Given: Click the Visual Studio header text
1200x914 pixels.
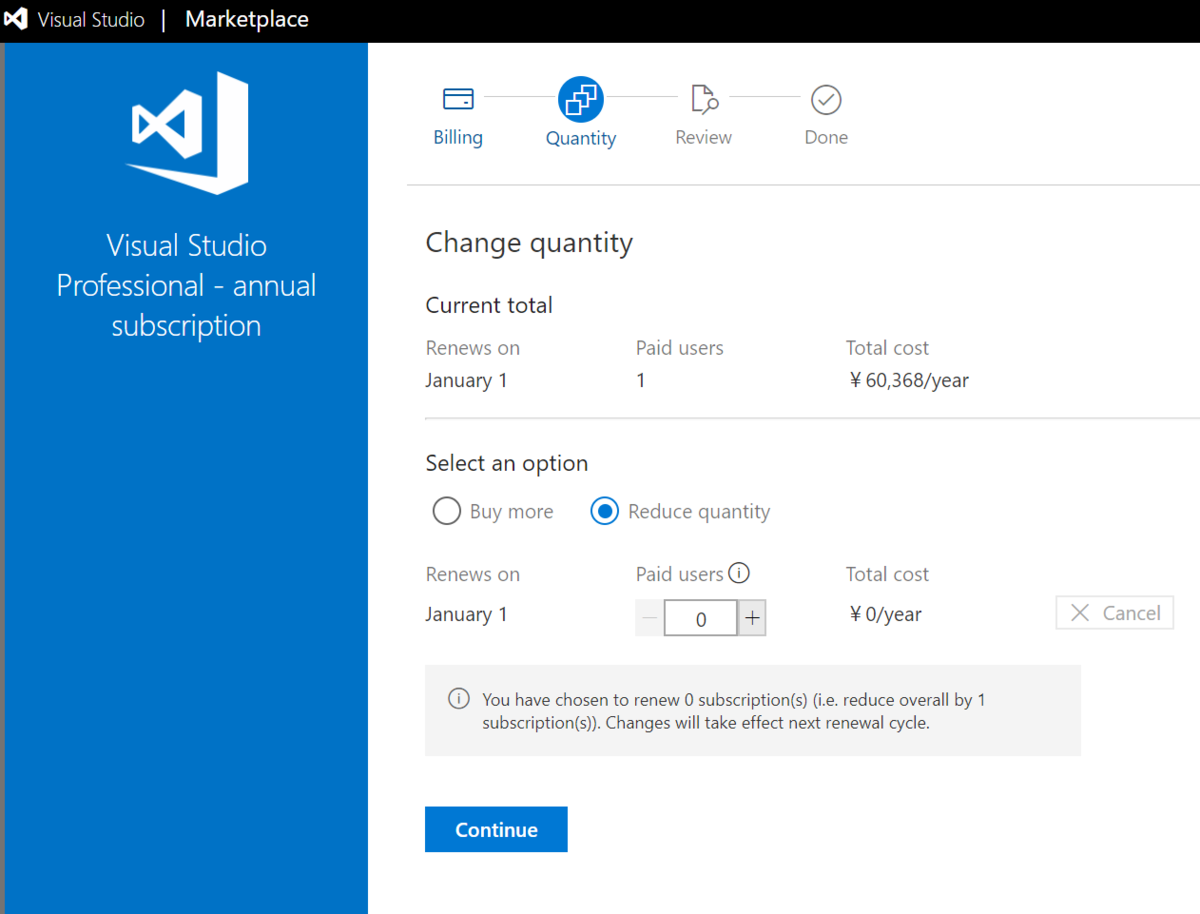Looking at the screenshot, I should point(91,20).
